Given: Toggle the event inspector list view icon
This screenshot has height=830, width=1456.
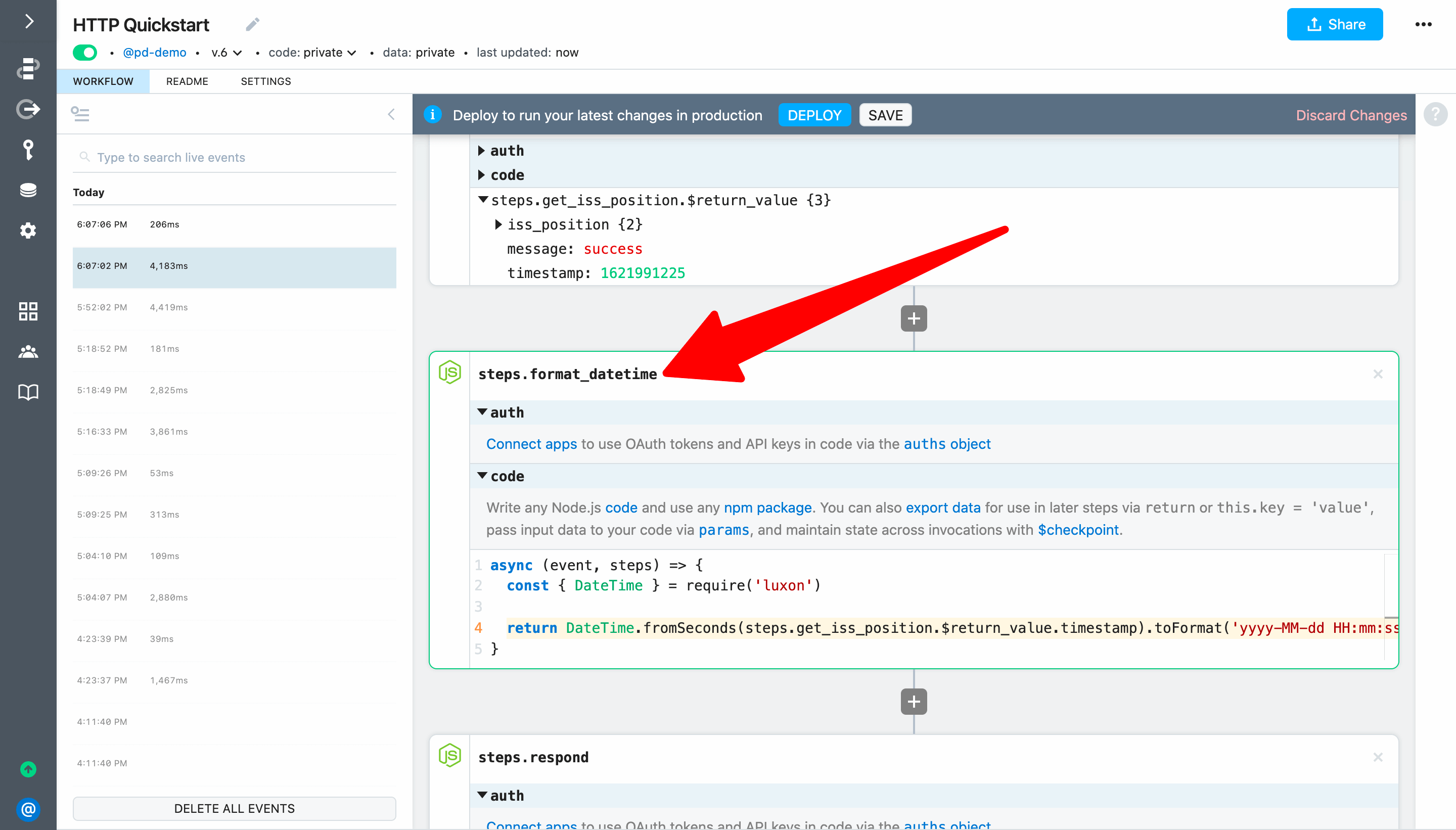Looking at the screenshot, I should click(x=80, y=114).
